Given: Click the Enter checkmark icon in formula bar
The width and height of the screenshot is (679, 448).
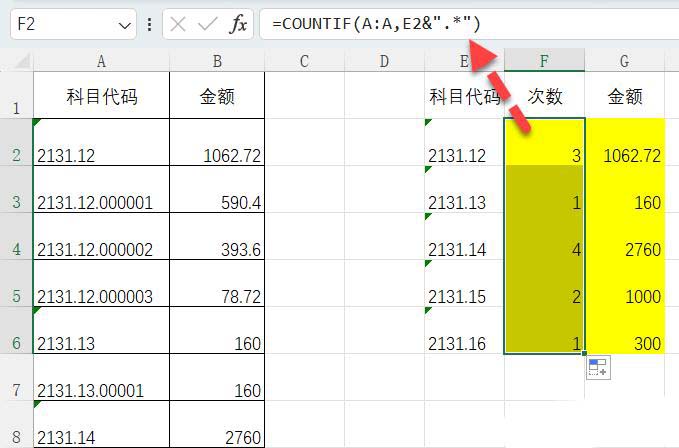Looking at the screenshot, I should [x=207, y=24].
